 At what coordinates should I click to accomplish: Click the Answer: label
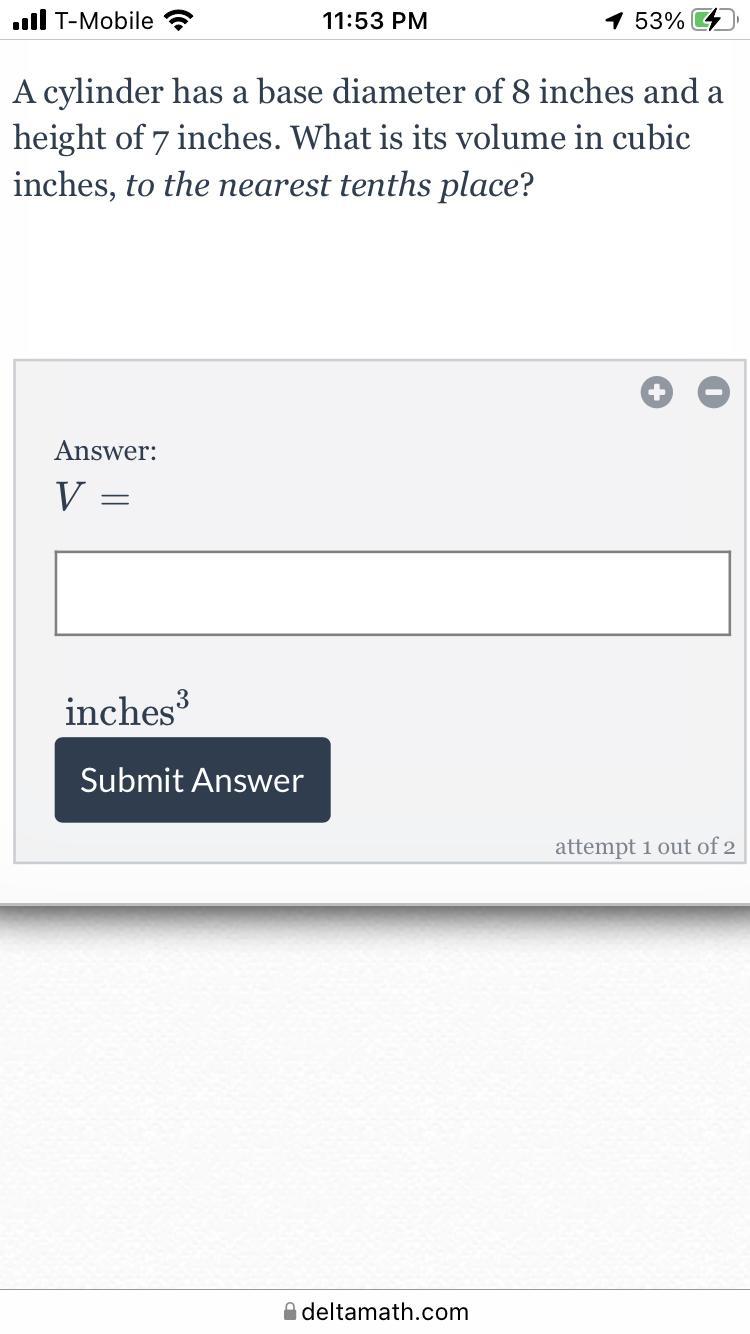(105, 451)
